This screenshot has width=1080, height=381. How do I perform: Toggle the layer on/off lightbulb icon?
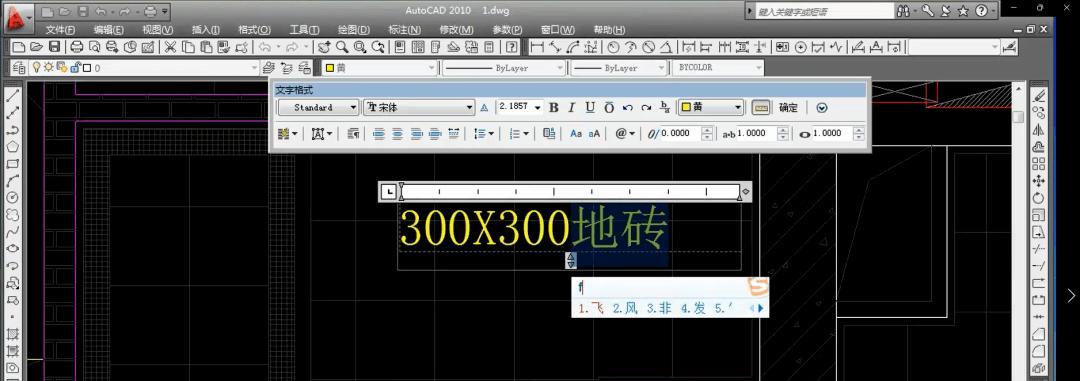(x=37, y=68)
